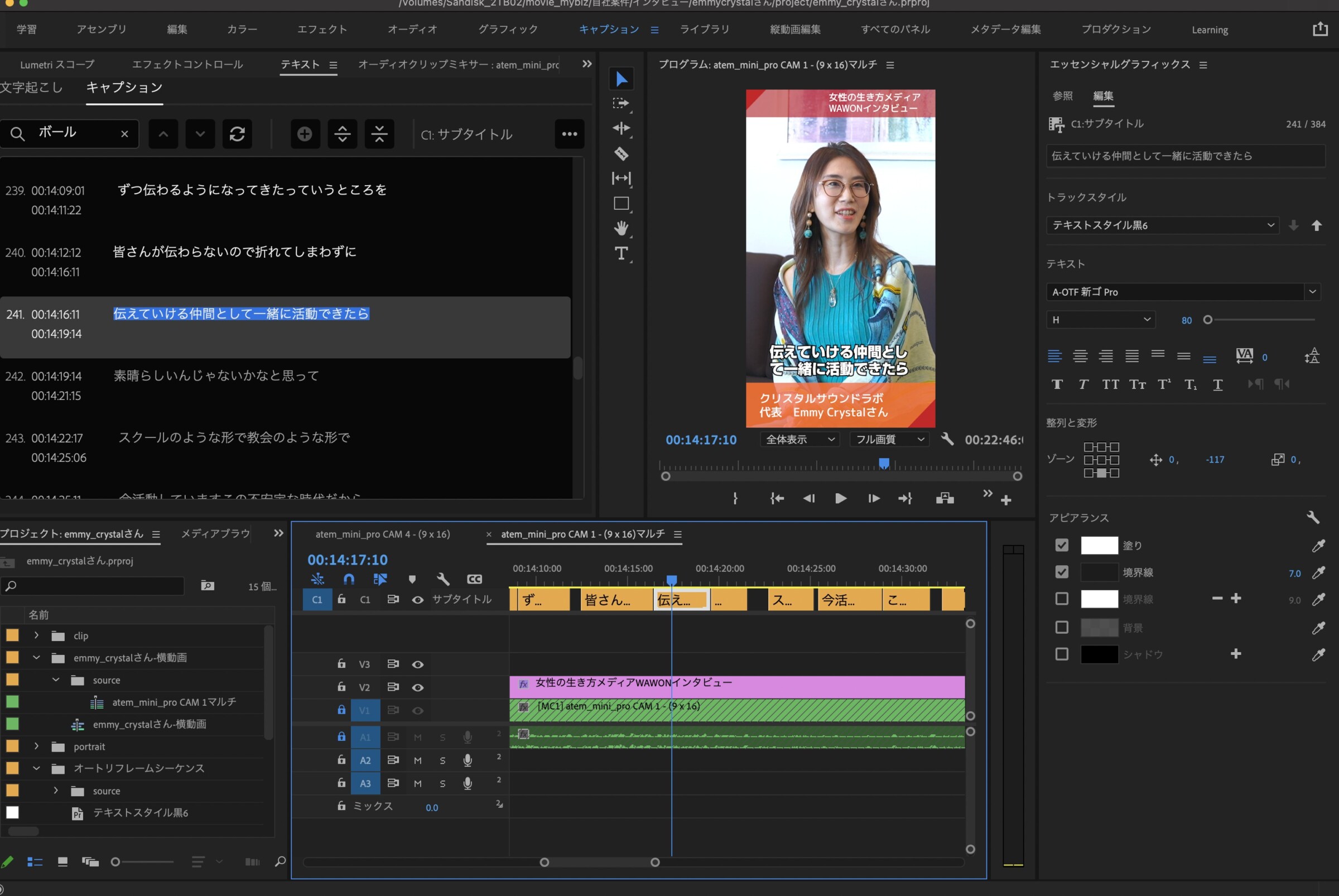Enable the 背景 checkbox in appearance
Viewport: 1339px width, 896px height.
(x=1061, y=628)
